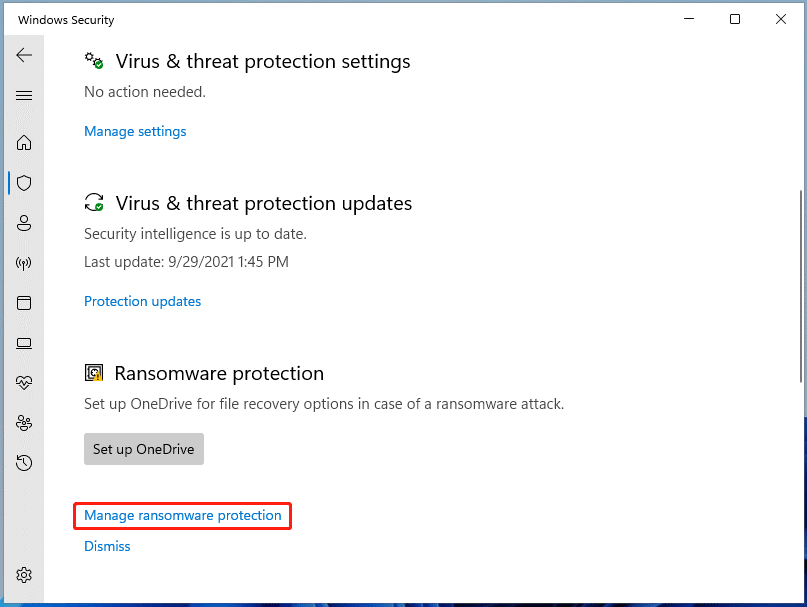807x607 pixels.
Task: Open Windows Security settings gear
Action: click(x=24, y=575)
